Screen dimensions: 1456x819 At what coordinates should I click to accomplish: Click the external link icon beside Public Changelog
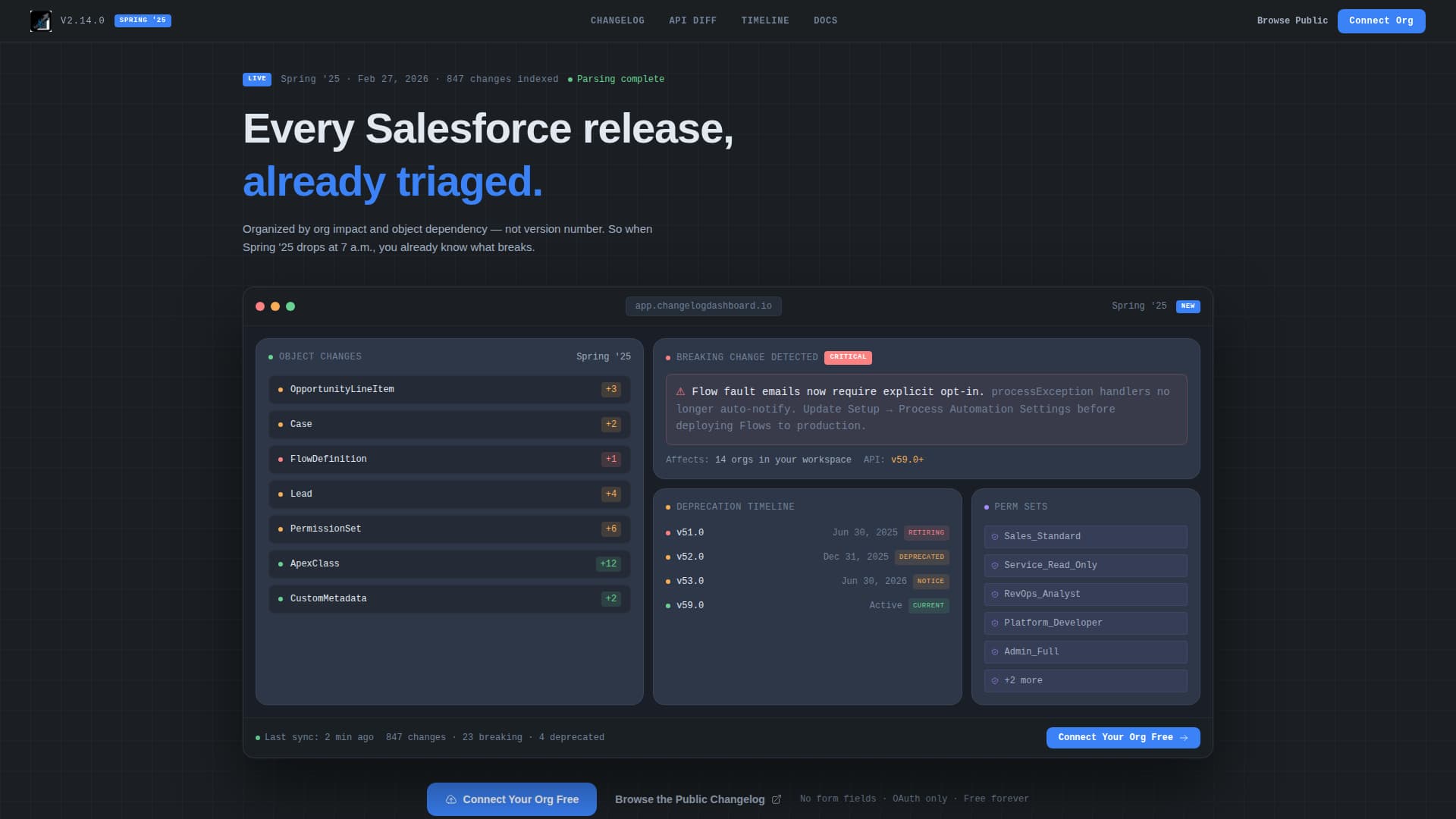pos(777,799)
